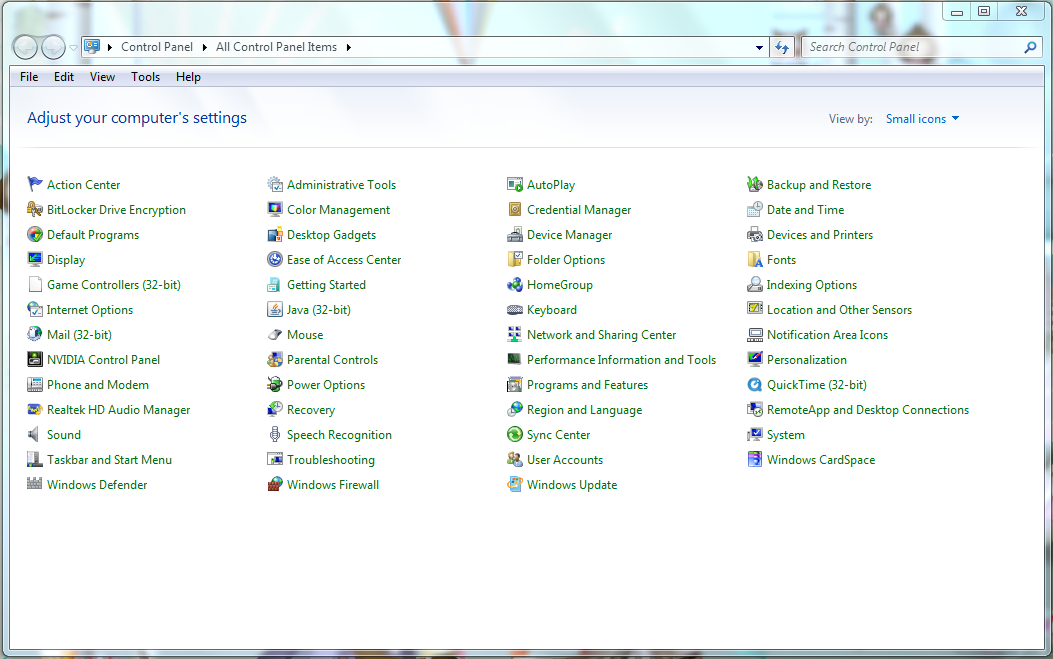
Task: Click the Credential Manager icon
Action: (x=514, y=209)
